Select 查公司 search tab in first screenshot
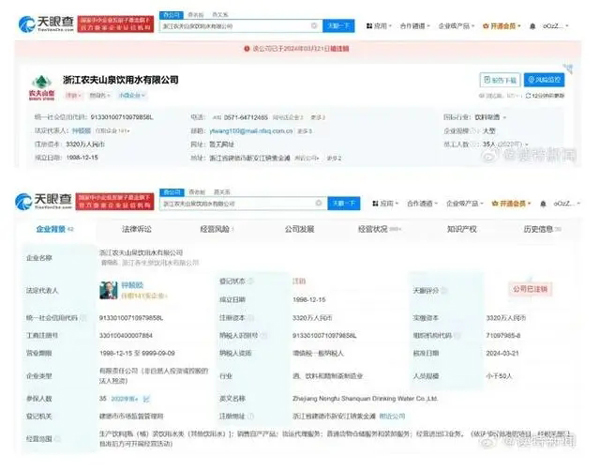Screen dimensions: 600x470 (x=171, y=15)
